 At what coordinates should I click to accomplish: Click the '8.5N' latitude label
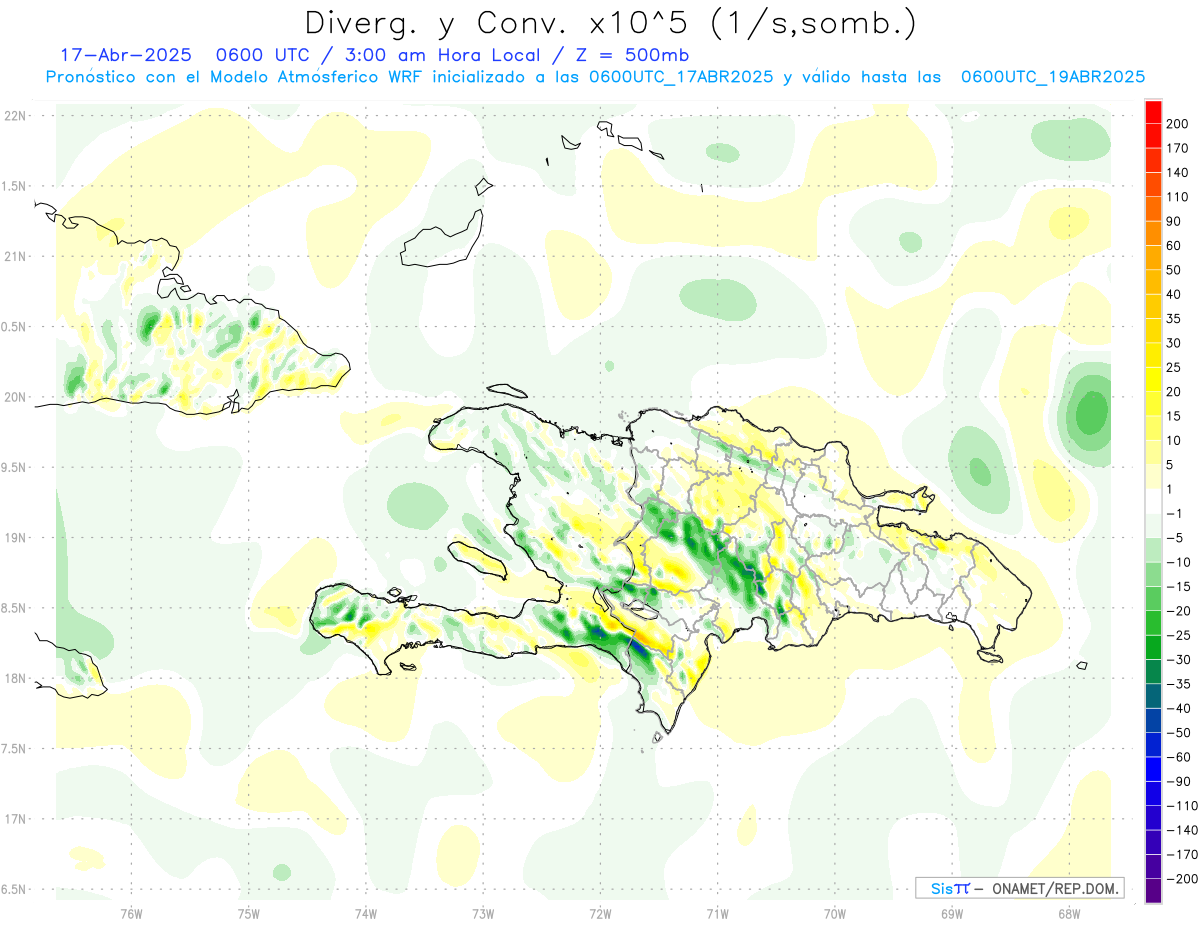(x=15, y=608)
